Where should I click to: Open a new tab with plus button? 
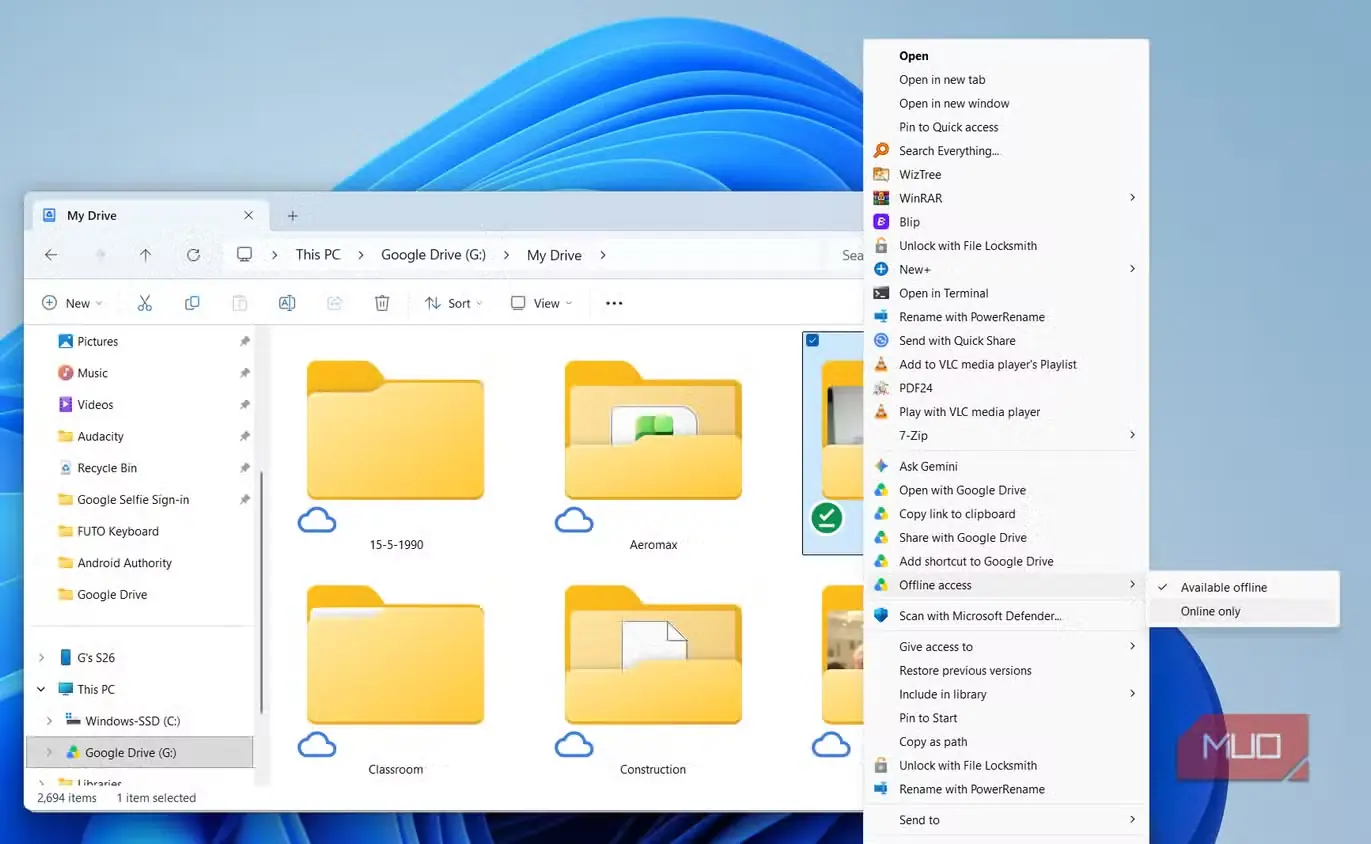point(293,215)
